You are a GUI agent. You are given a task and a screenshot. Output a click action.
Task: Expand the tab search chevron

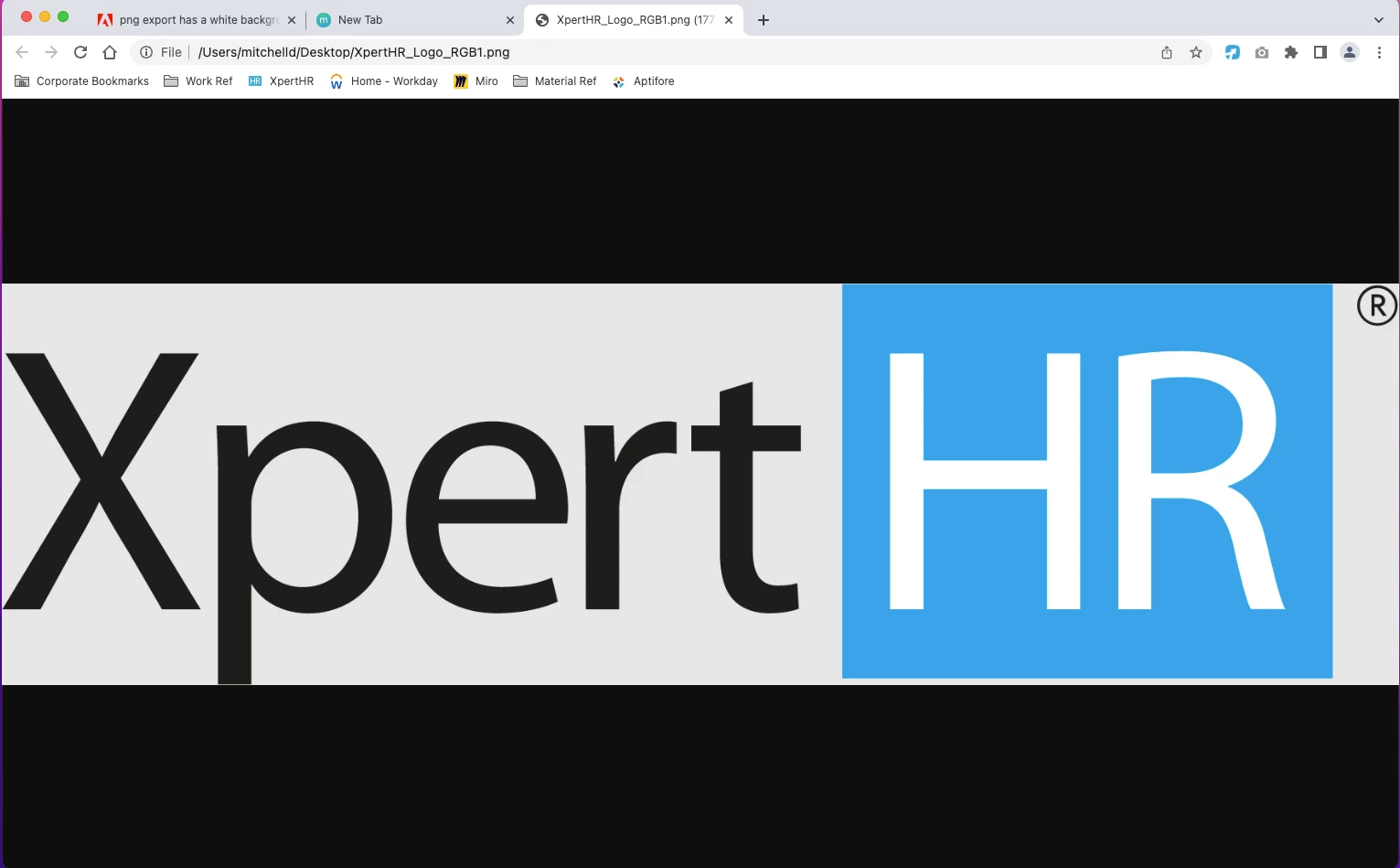click(1379, 19)
